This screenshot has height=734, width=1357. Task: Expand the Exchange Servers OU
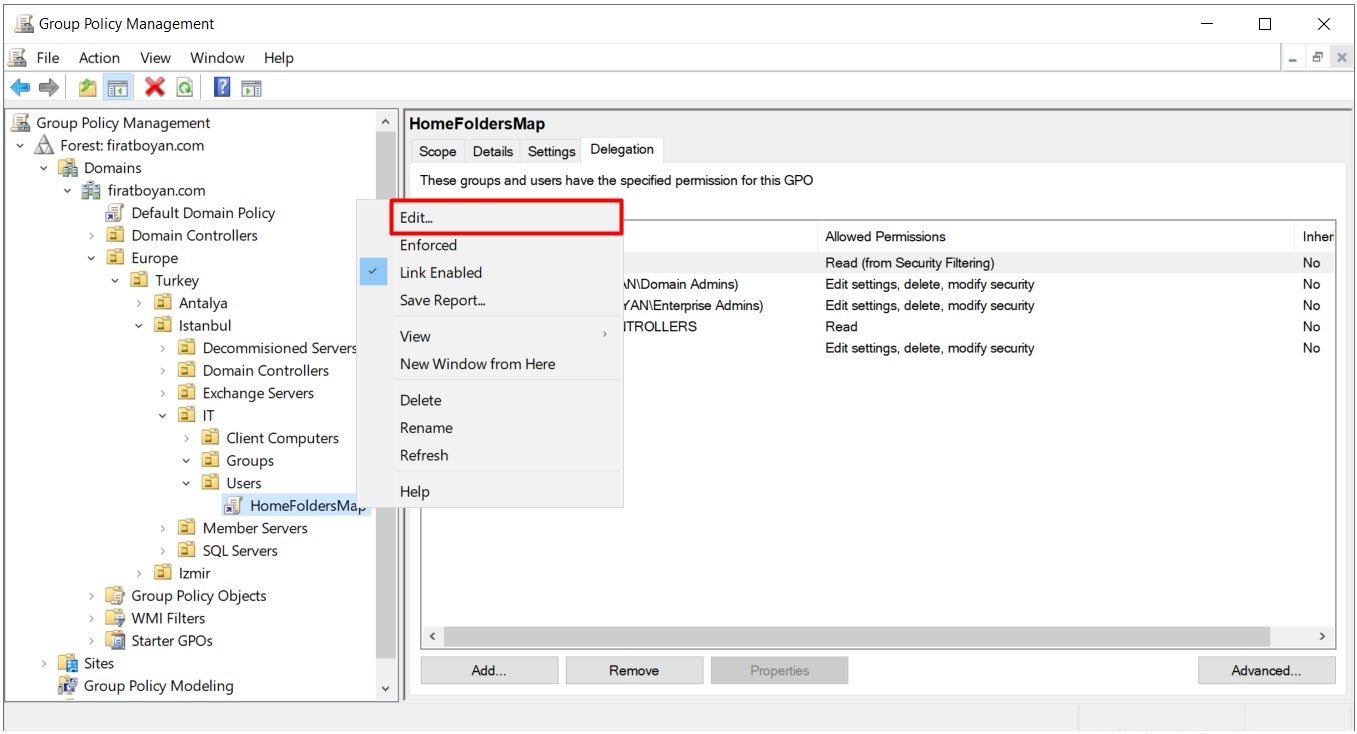pos(163,393)
